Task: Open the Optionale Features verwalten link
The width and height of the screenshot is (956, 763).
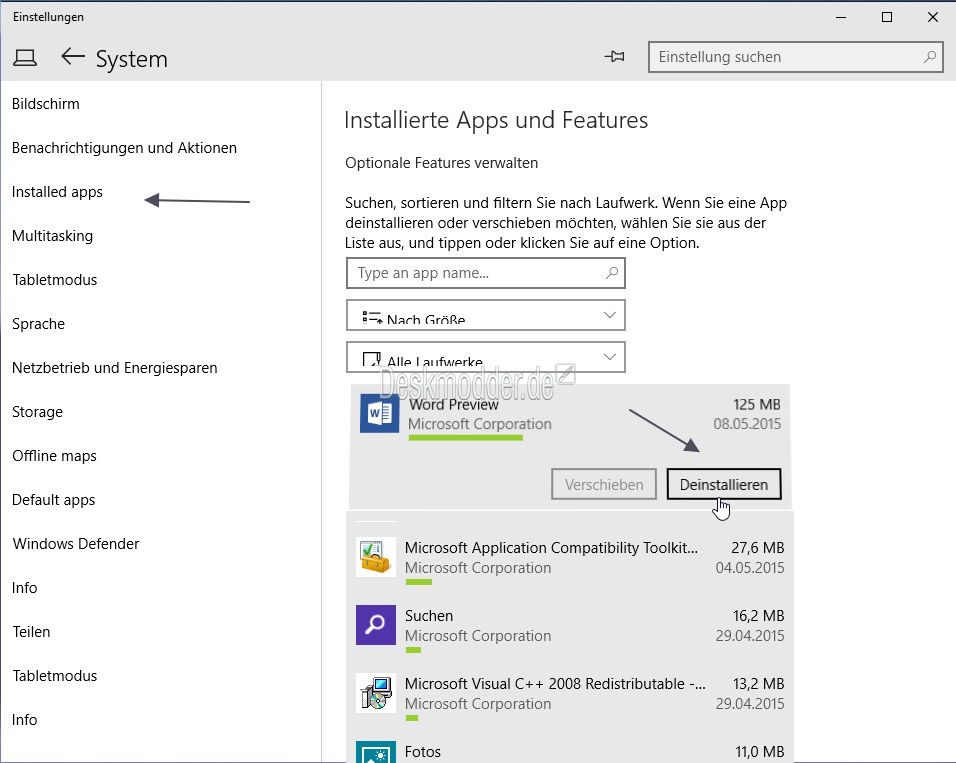Action: coord(441,162)
